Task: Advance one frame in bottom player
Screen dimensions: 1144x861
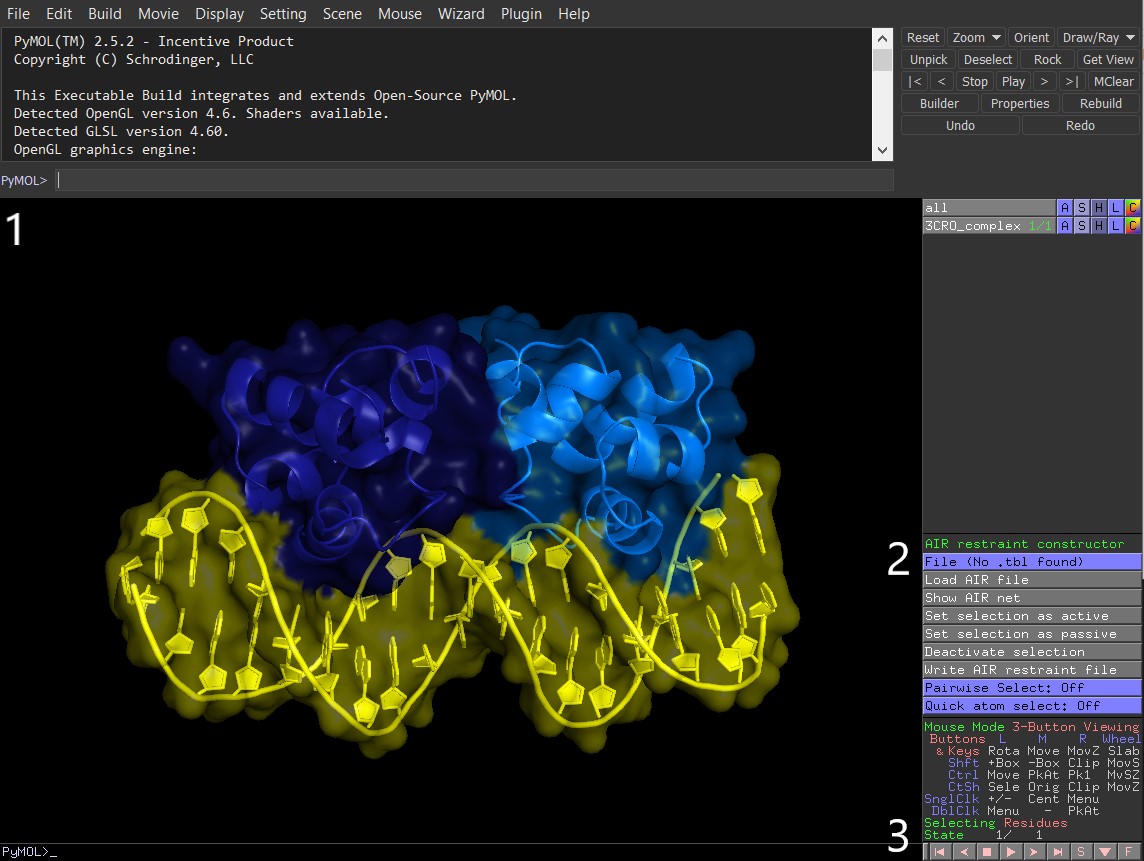Action: pyautogui.click(x=1034, y=852)
